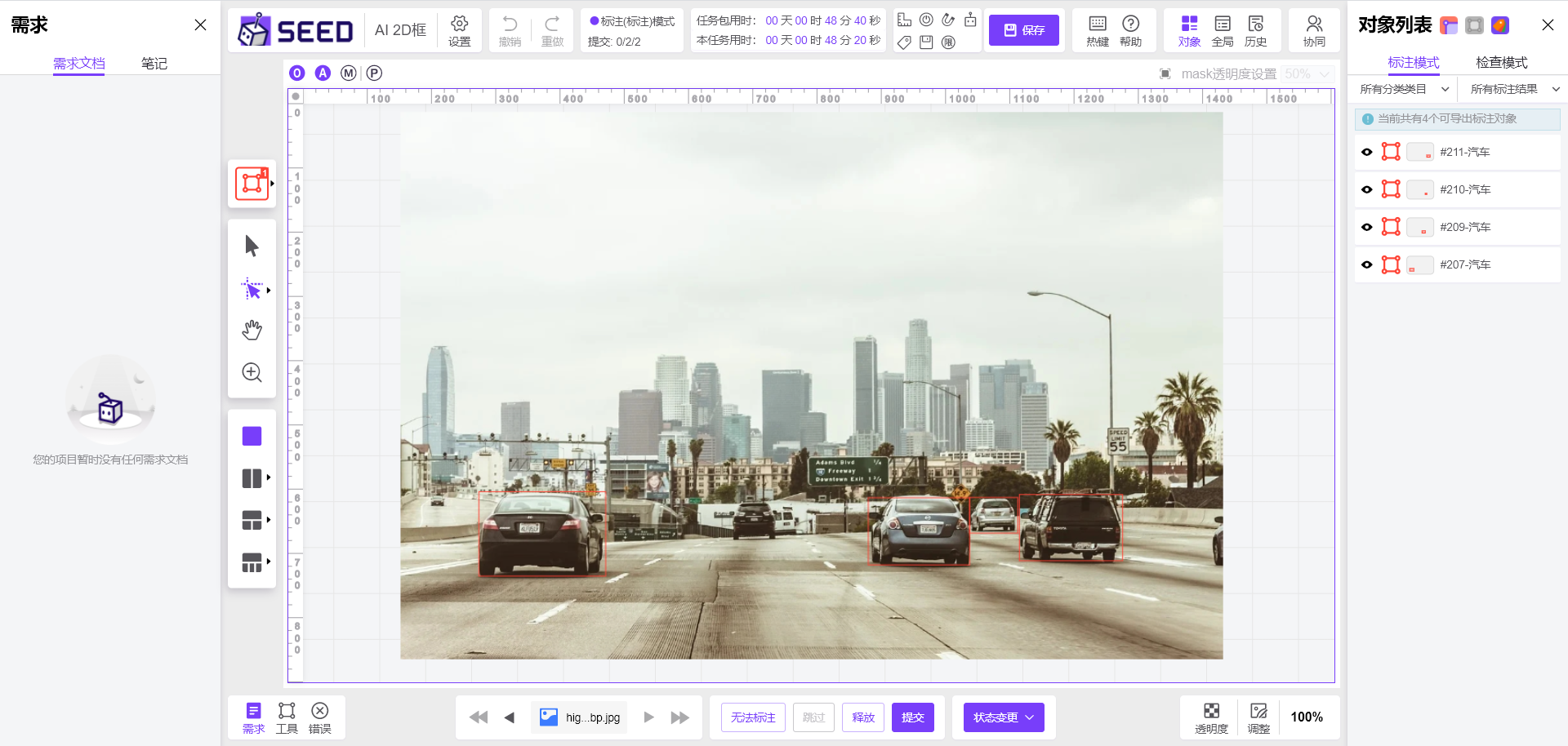1568x746 pixels.
Task: Go to the previous image arrow
Action: pyautogui.click(x=510, y=717)
